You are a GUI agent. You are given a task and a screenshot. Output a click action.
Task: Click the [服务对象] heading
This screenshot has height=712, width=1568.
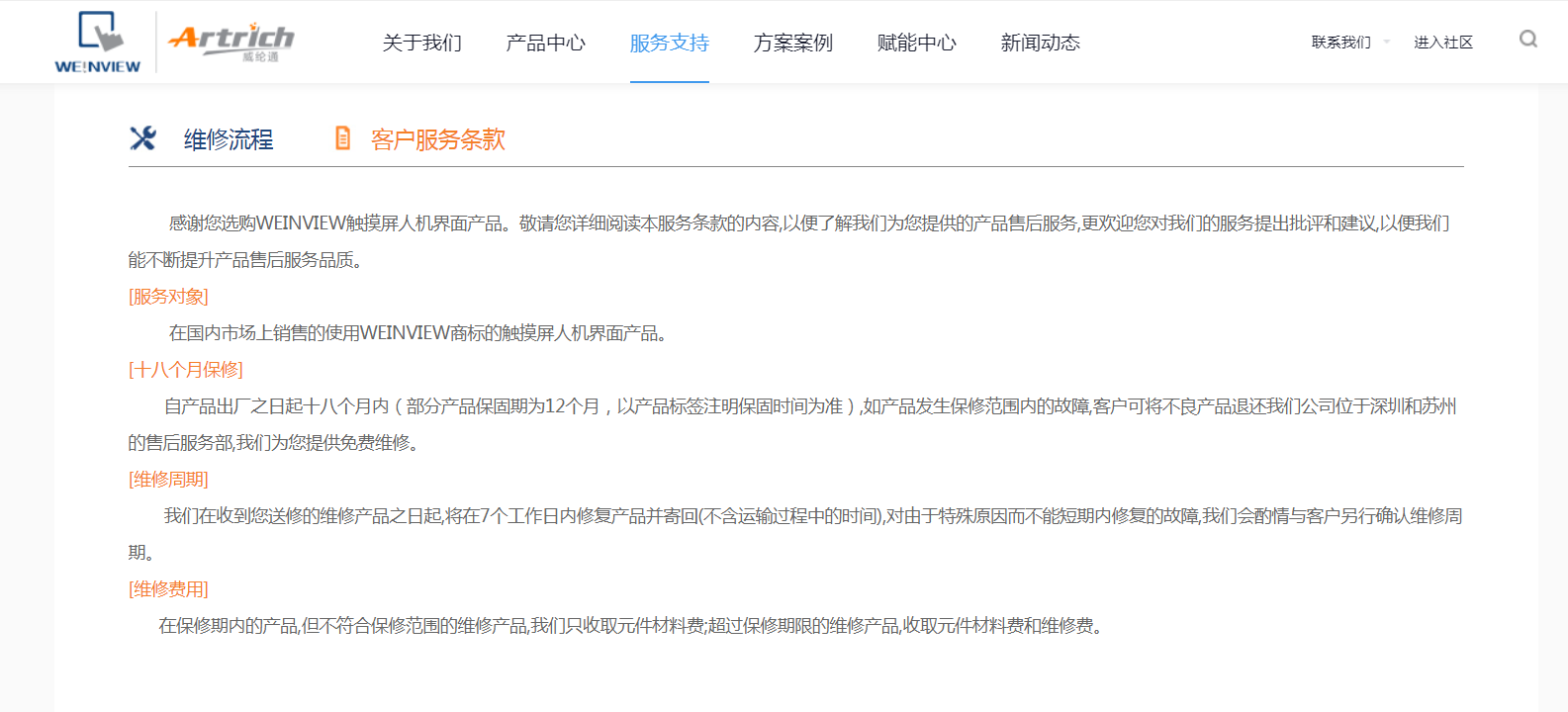click(x=168, y=297)
